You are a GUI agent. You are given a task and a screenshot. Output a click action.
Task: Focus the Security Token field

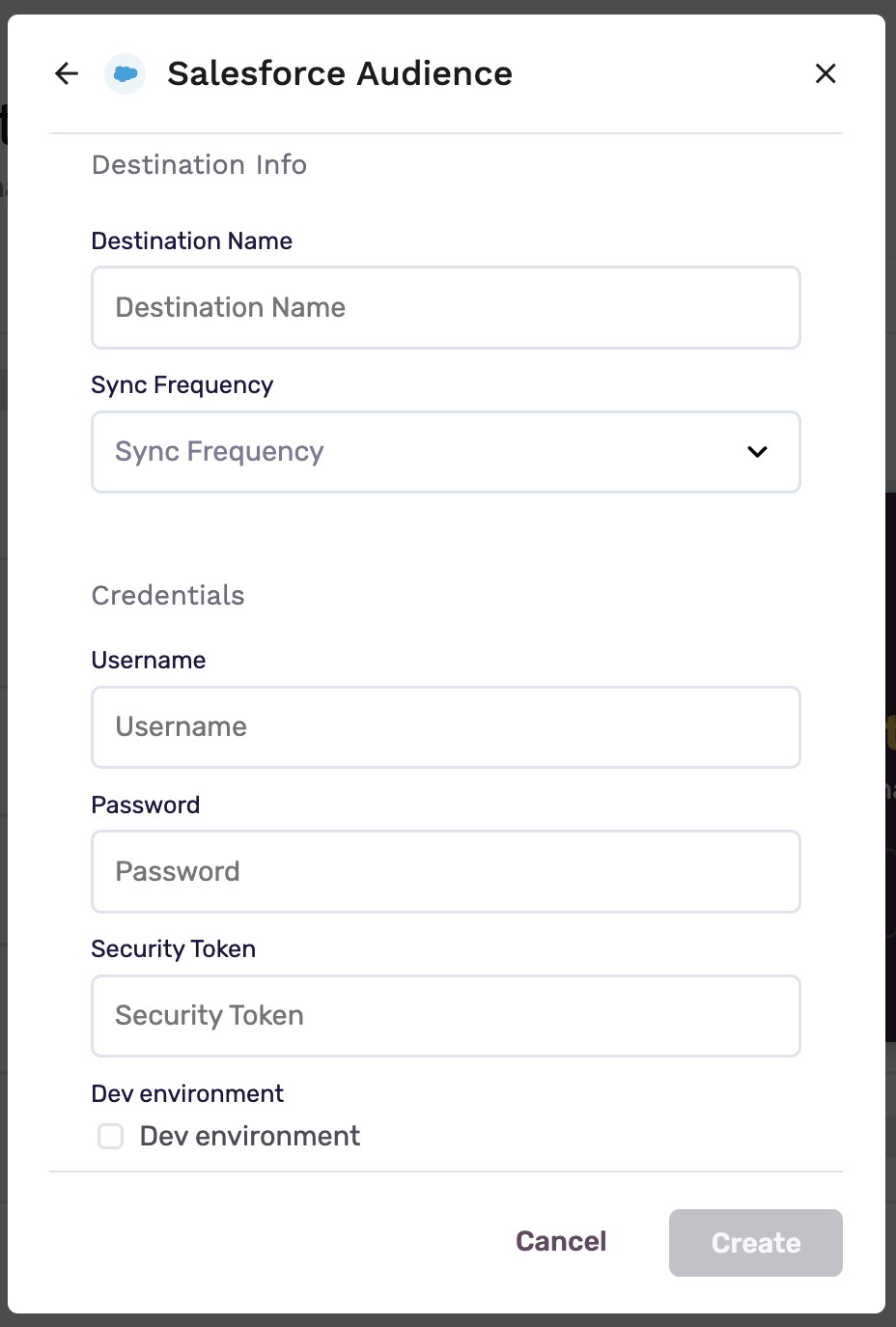click(445, 1016)
